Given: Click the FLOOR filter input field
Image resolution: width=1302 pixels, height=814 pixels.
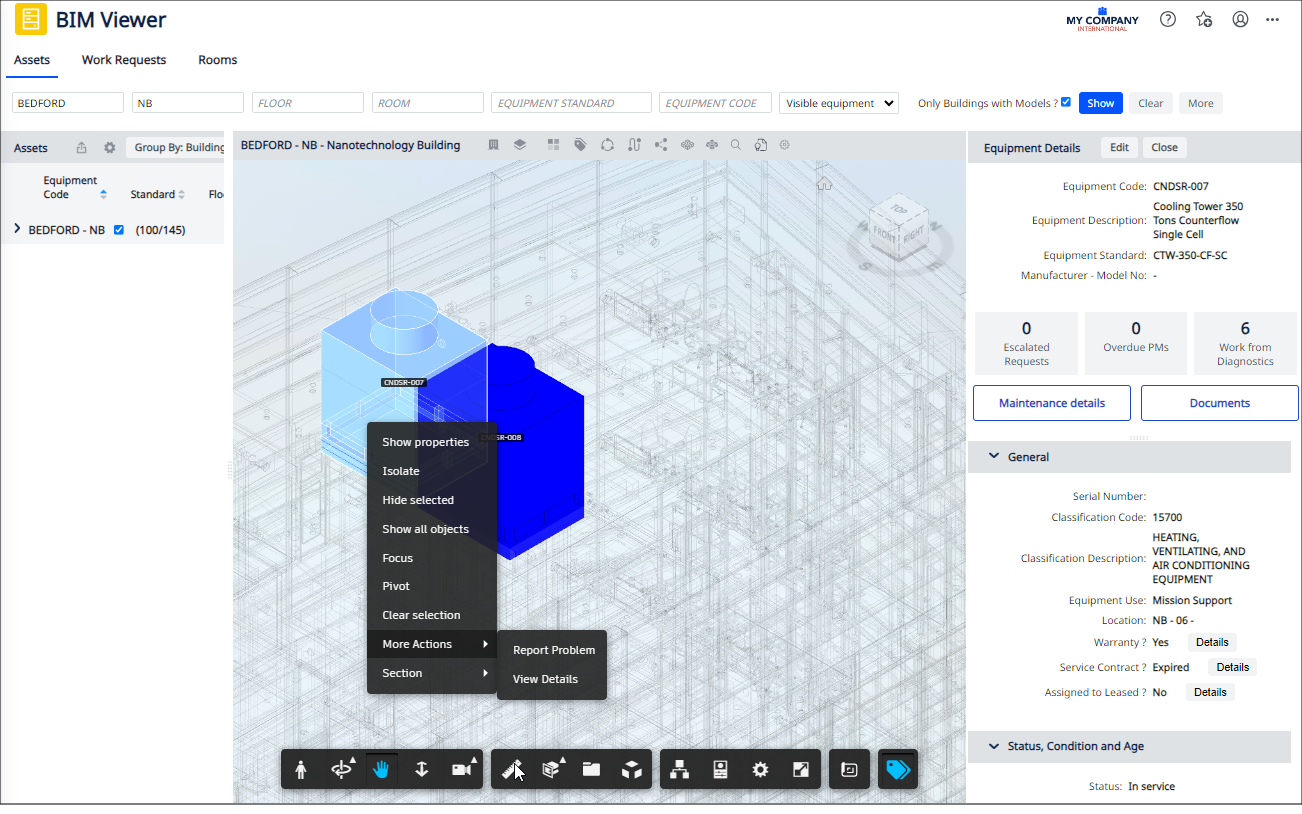Looking at the screenshot, I should click(x=307, y=102).
